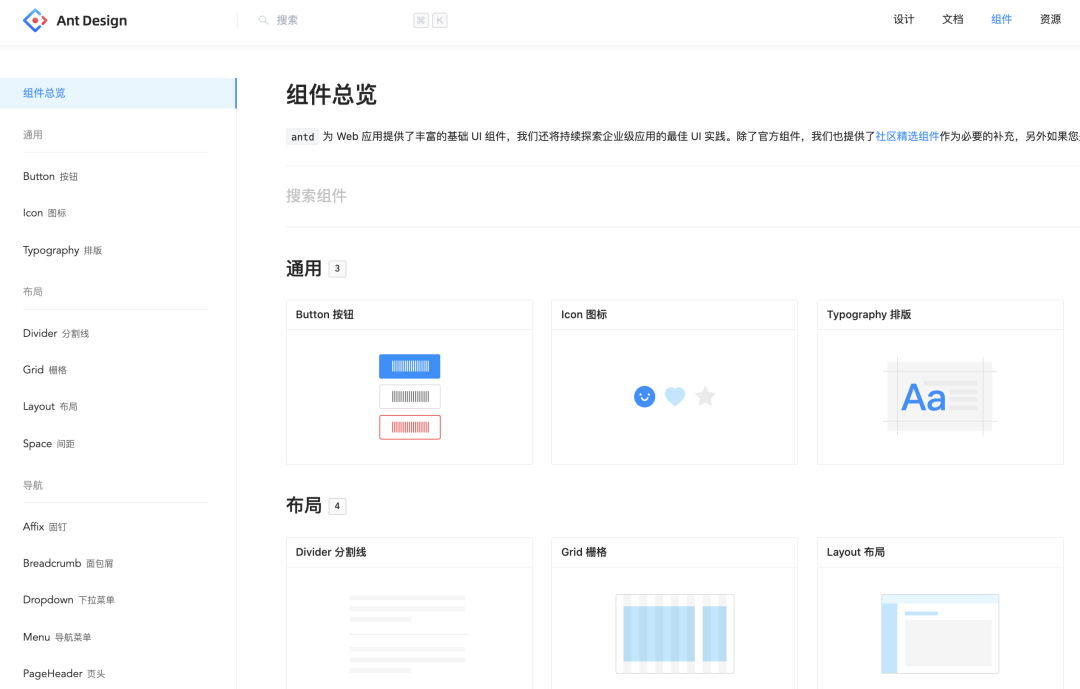The height and width of the screenshot is (689, 1080).
Task: Follow the 社区精选组件 link
Action: pyautogui.click(x=907, y=136)
